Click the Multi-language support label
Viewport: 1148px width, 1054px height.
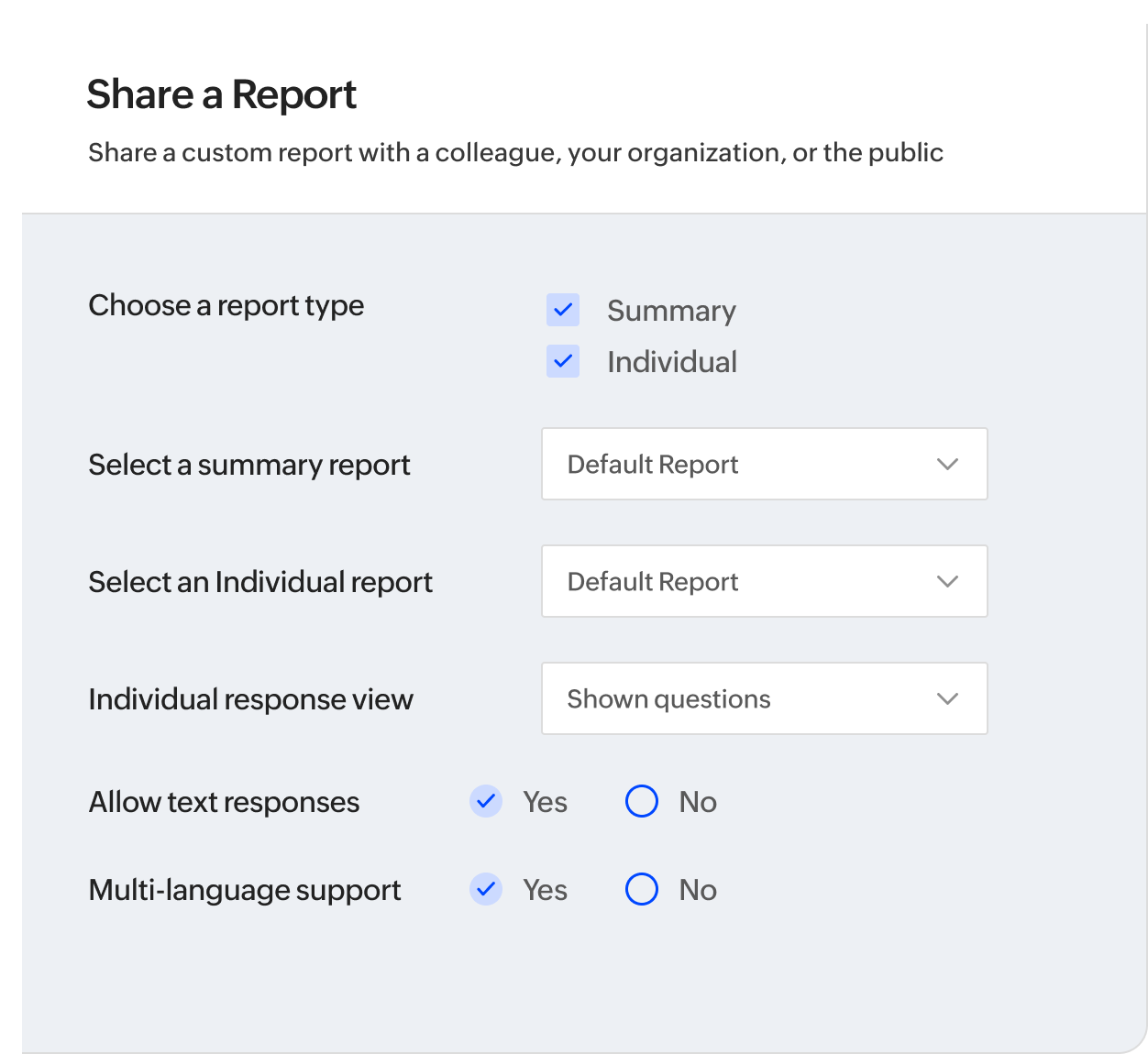click(x=245, y=890)
